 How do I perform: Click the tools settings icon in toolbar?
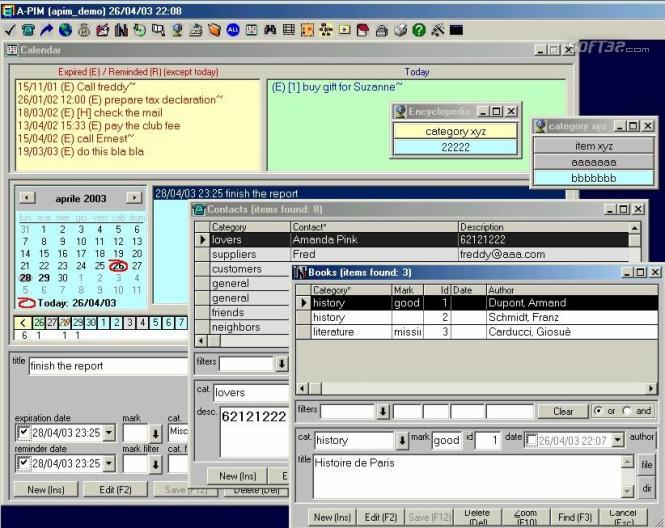438,30
